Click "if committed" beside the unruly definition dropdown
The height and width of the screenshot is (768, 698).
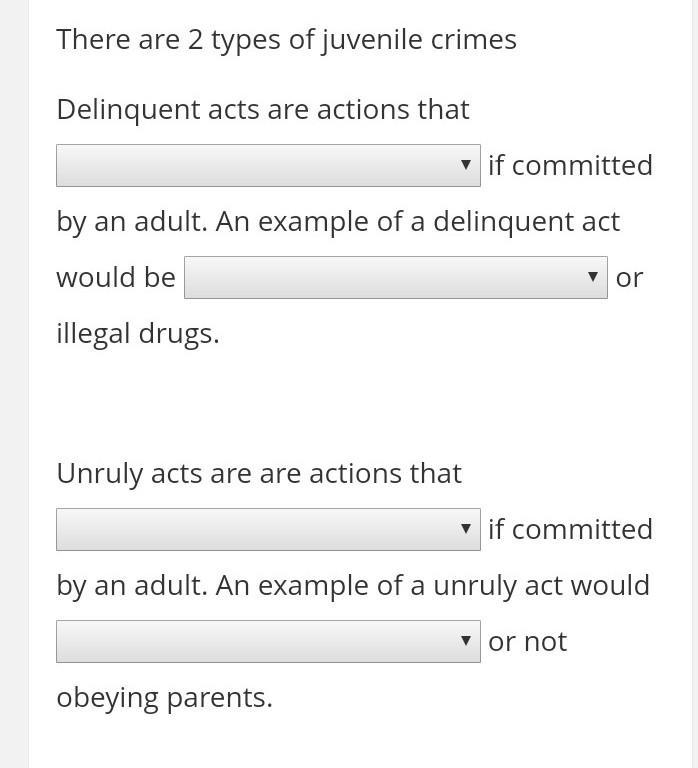[570, 529]
